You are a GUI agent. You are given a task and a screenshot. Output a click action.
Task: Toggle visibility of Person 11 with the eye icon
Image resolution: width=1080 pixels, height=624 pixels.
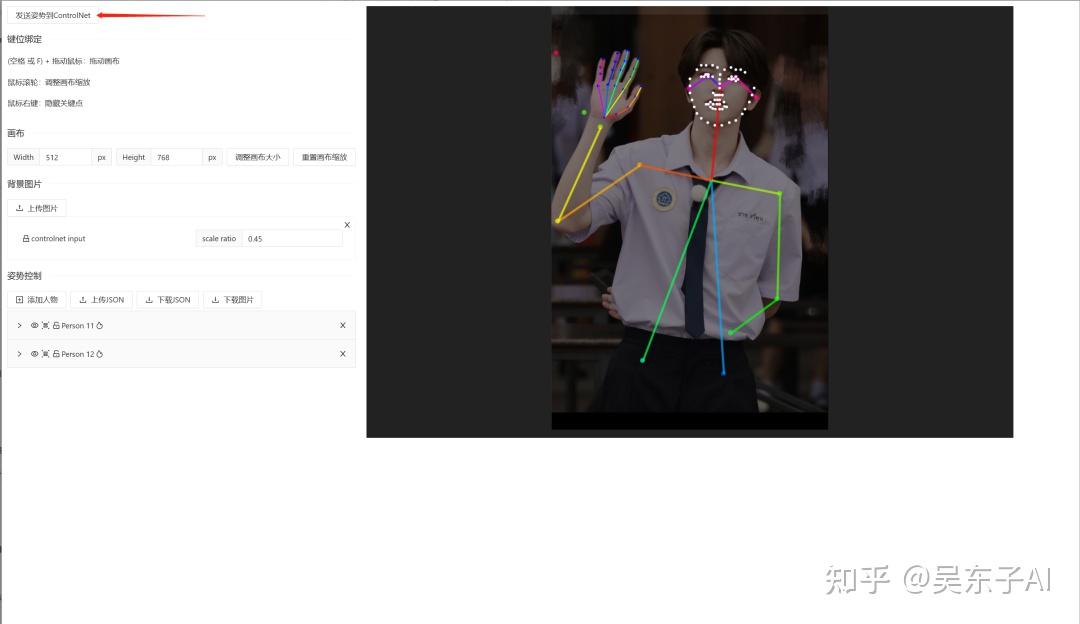click(x=33, y=325)
